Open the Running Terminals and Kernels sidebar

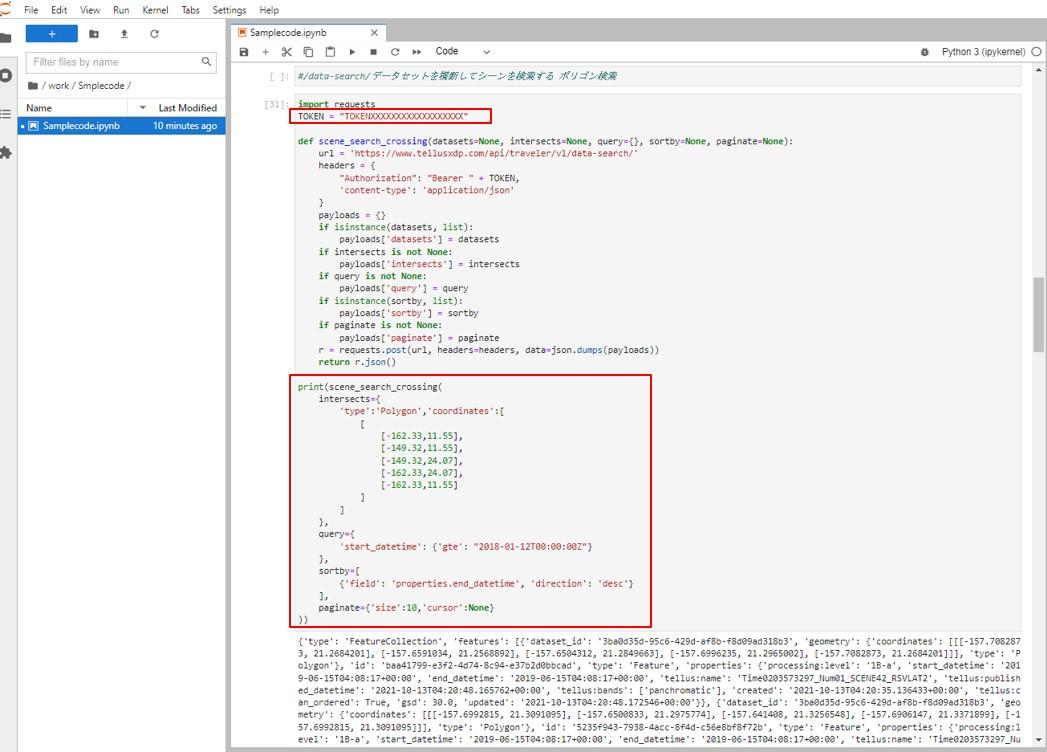[6, 75]
